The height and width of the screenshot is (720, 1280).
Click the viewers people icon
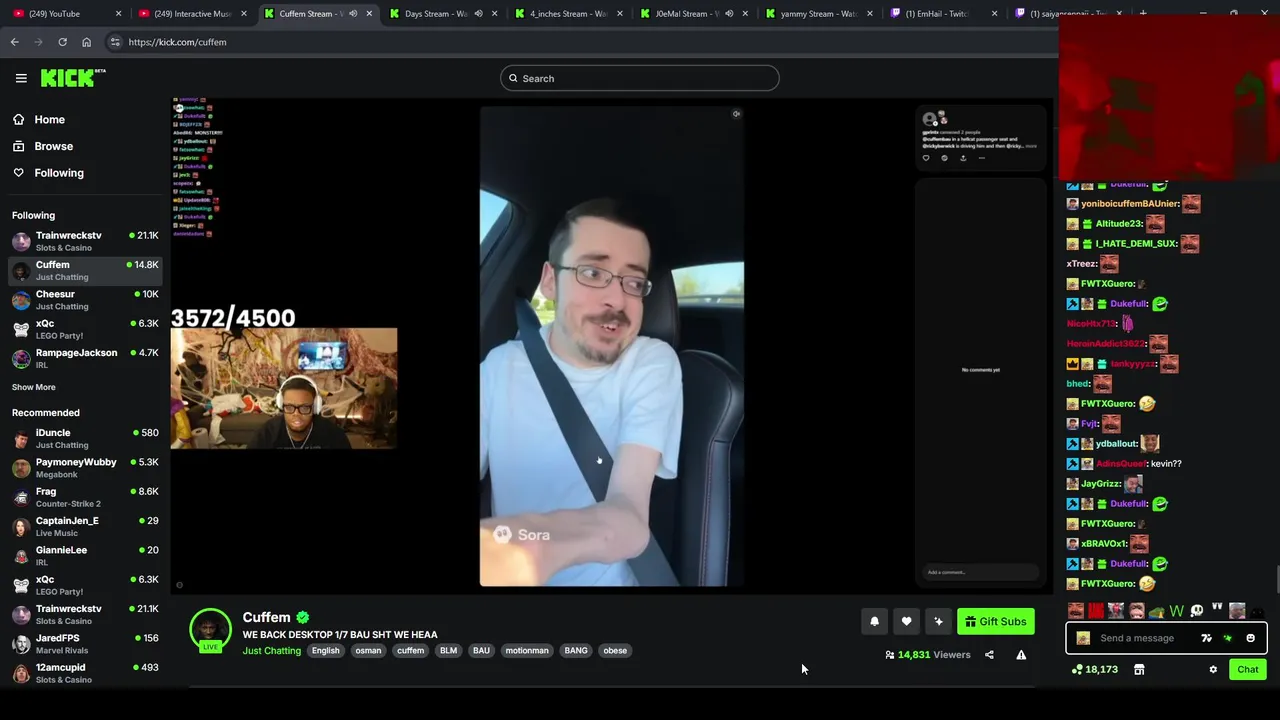890,655
